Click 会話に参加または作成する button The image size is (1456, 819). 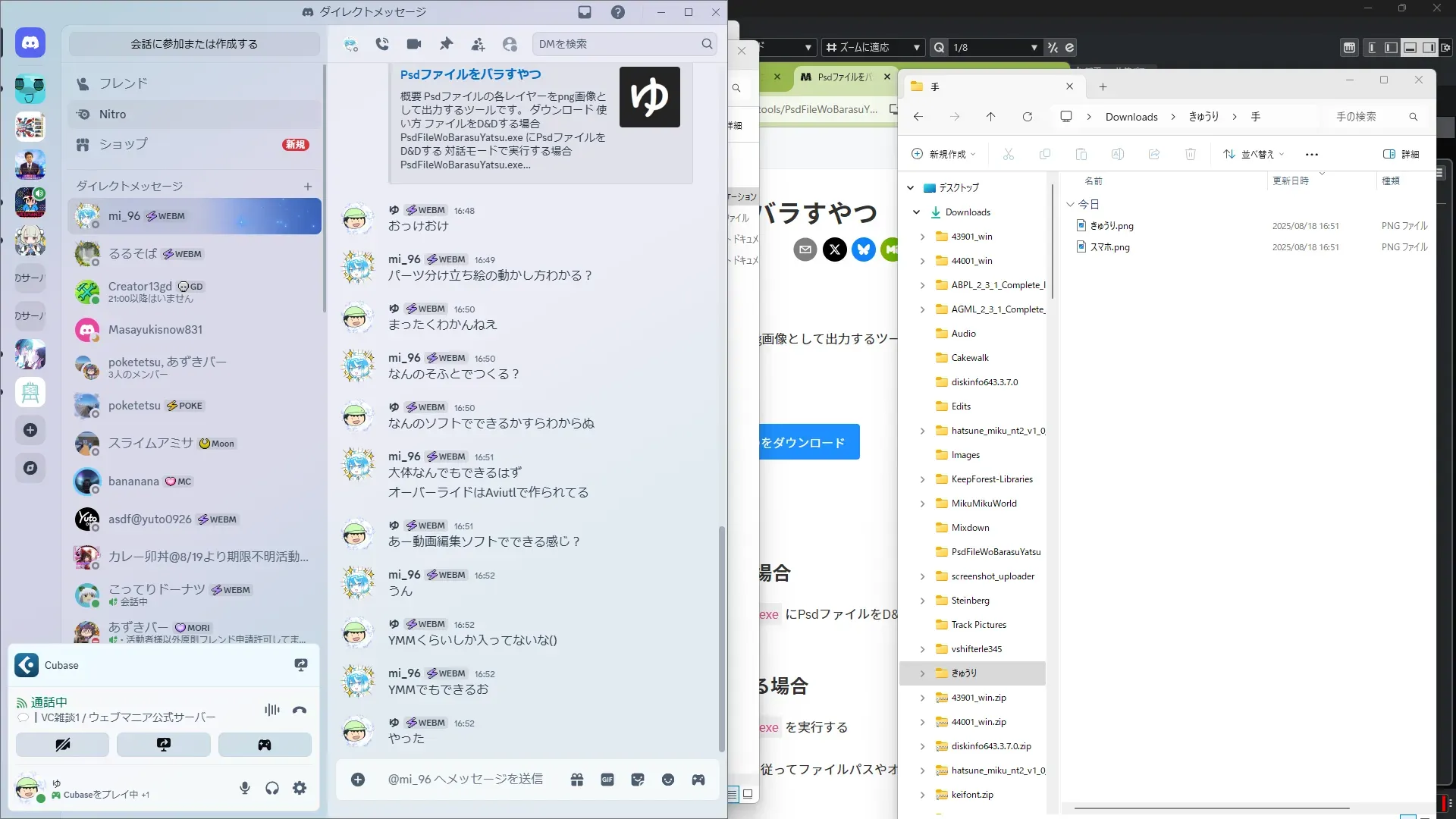pos(194,44)
